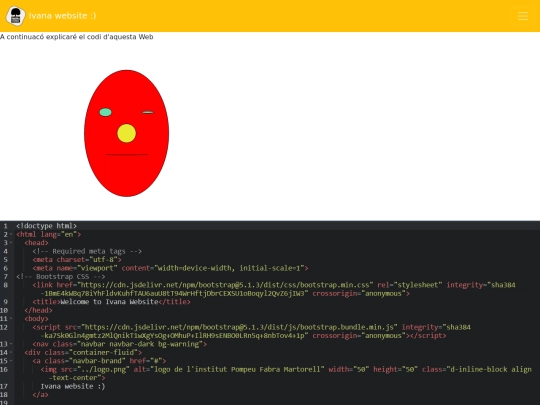The image size is (540, 405).
Task: Click the closing </a> tag on line 18
Action: coord(40,395)
